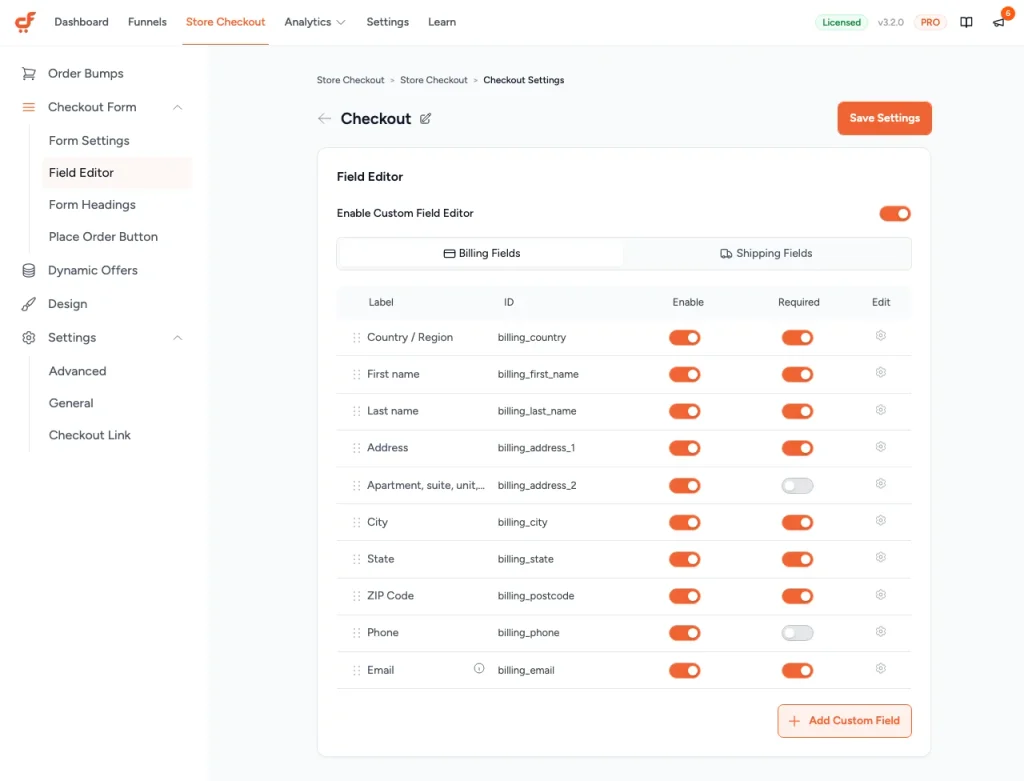
Task: Open gear settings for Apartment, suite field
Action: pos(880,483)
